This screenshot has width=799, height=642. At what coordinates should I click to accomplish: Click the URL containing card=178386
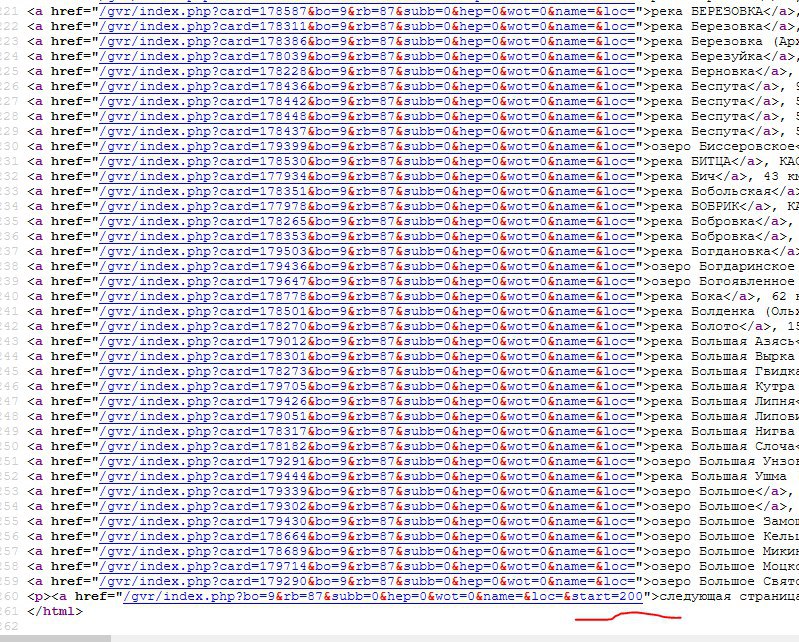click(367, 41)
